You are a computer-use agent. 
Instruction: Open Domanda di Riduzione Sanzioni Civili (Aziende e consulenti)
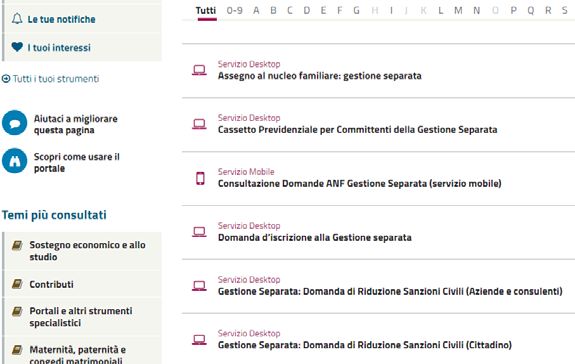pyautogui.click(x=390, y=291)
